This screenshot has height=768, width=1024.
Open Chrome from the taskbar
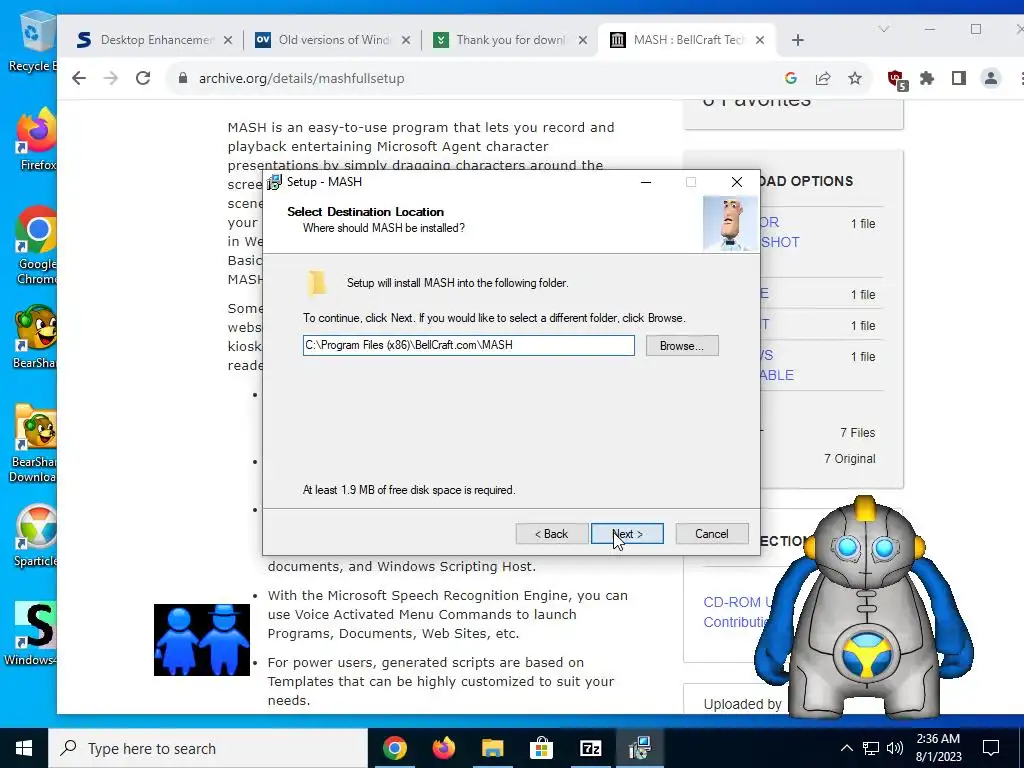[x=394, y=748]
